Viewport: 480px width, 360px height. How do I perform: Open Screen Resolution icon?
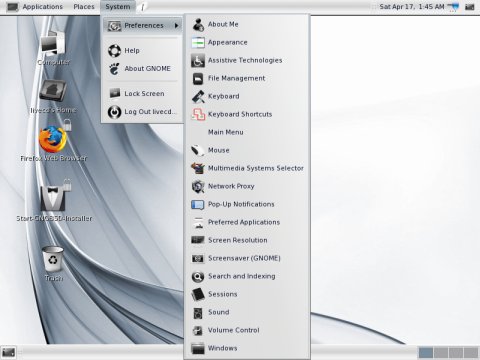(198, 240)
